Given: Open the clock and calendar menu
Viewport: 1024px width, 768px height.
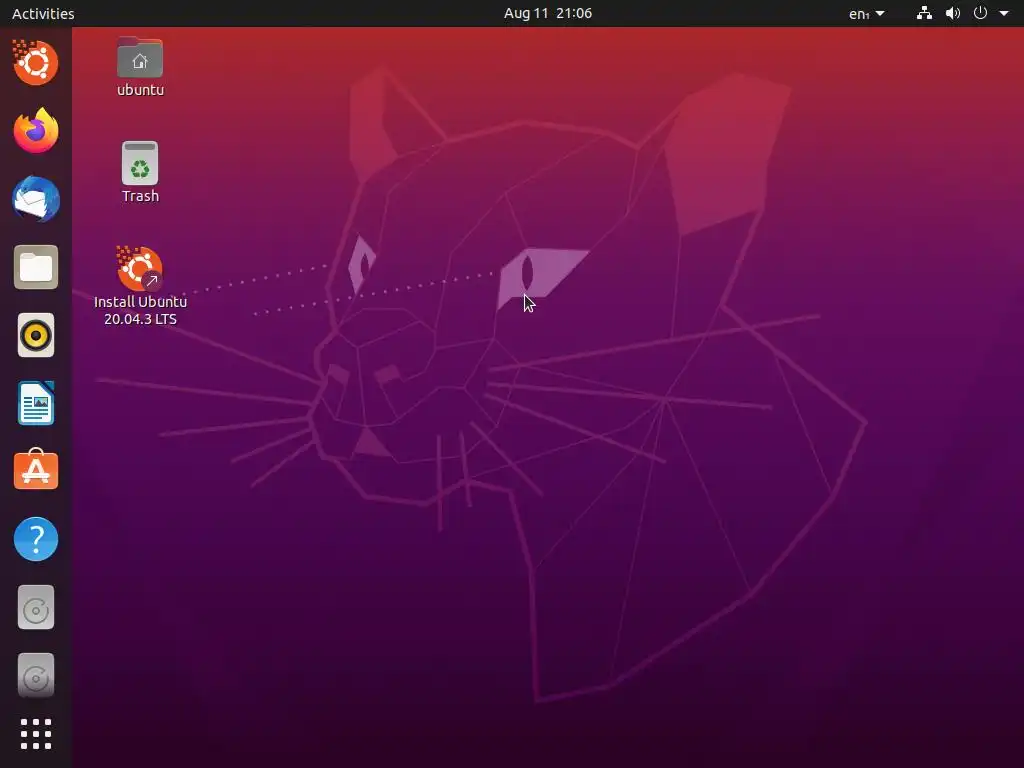Looking at the screenshot, I should tap(548, 13).
